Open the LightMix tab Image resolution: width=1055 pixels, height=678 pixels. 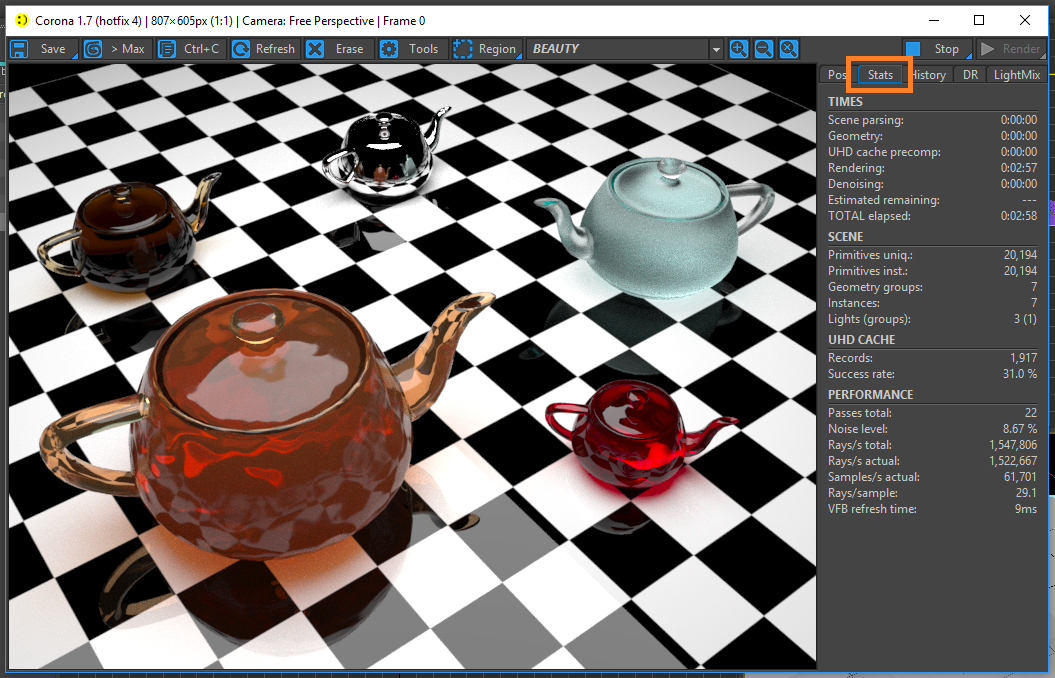click(x=1016, y=75)
